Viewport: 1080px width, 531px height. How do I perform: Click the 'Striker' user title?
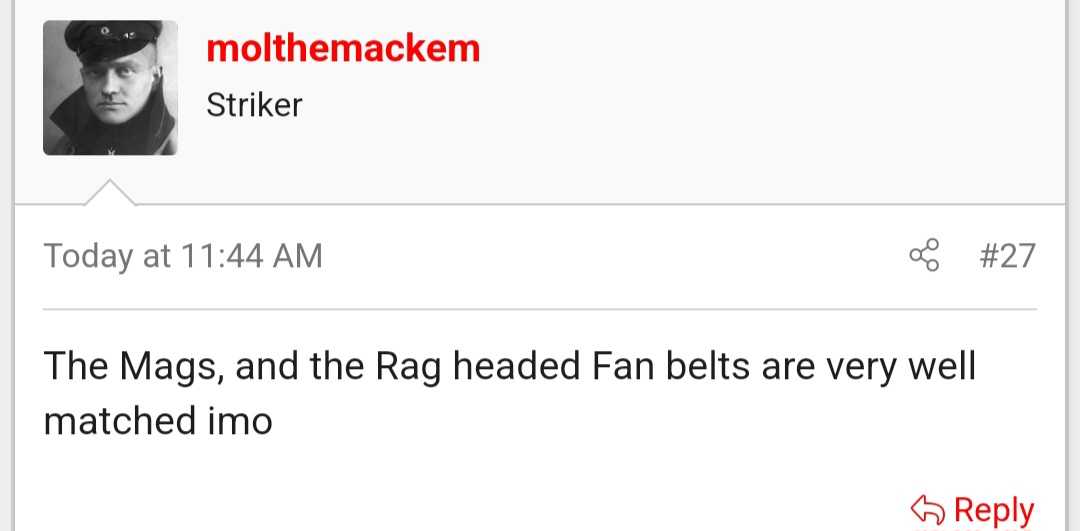(254, 105)
